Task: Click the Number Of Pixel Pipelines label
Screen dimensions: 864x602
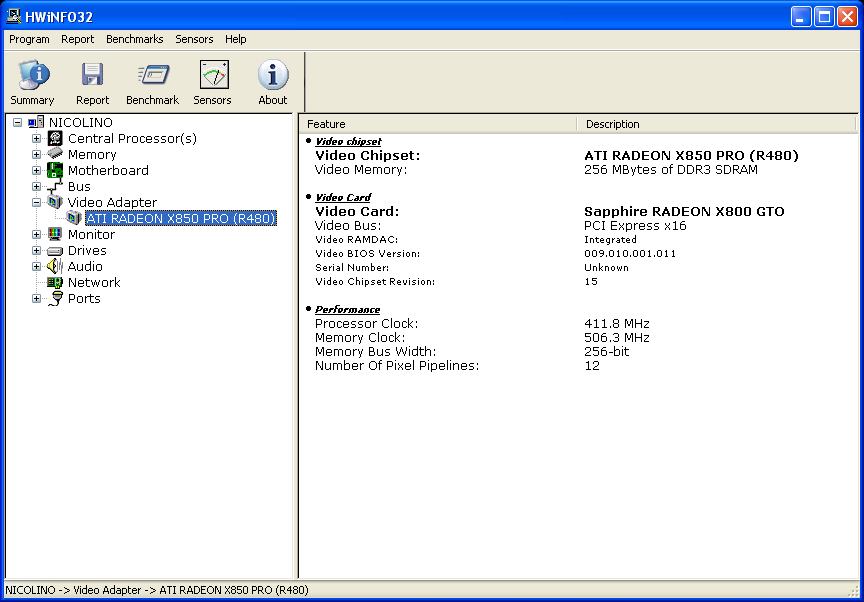Action: tap(397, 366)
